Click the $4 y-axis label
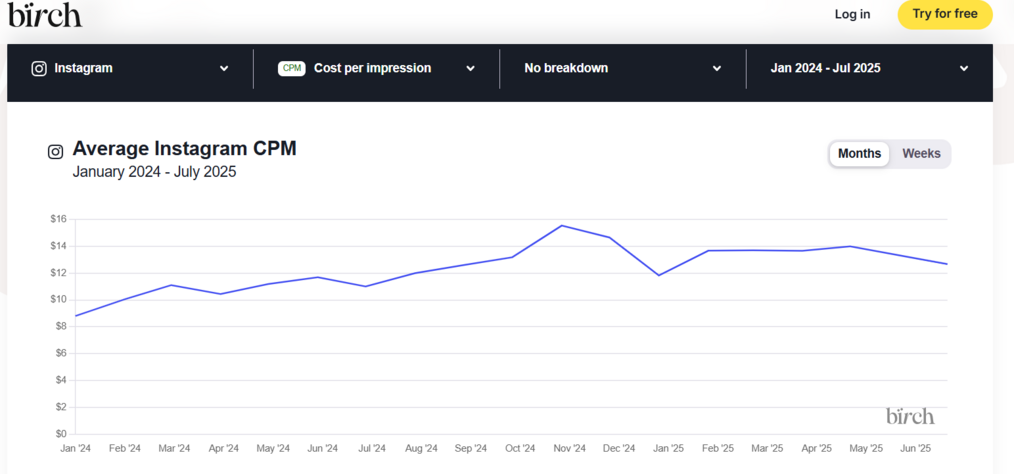 point(61,380)
